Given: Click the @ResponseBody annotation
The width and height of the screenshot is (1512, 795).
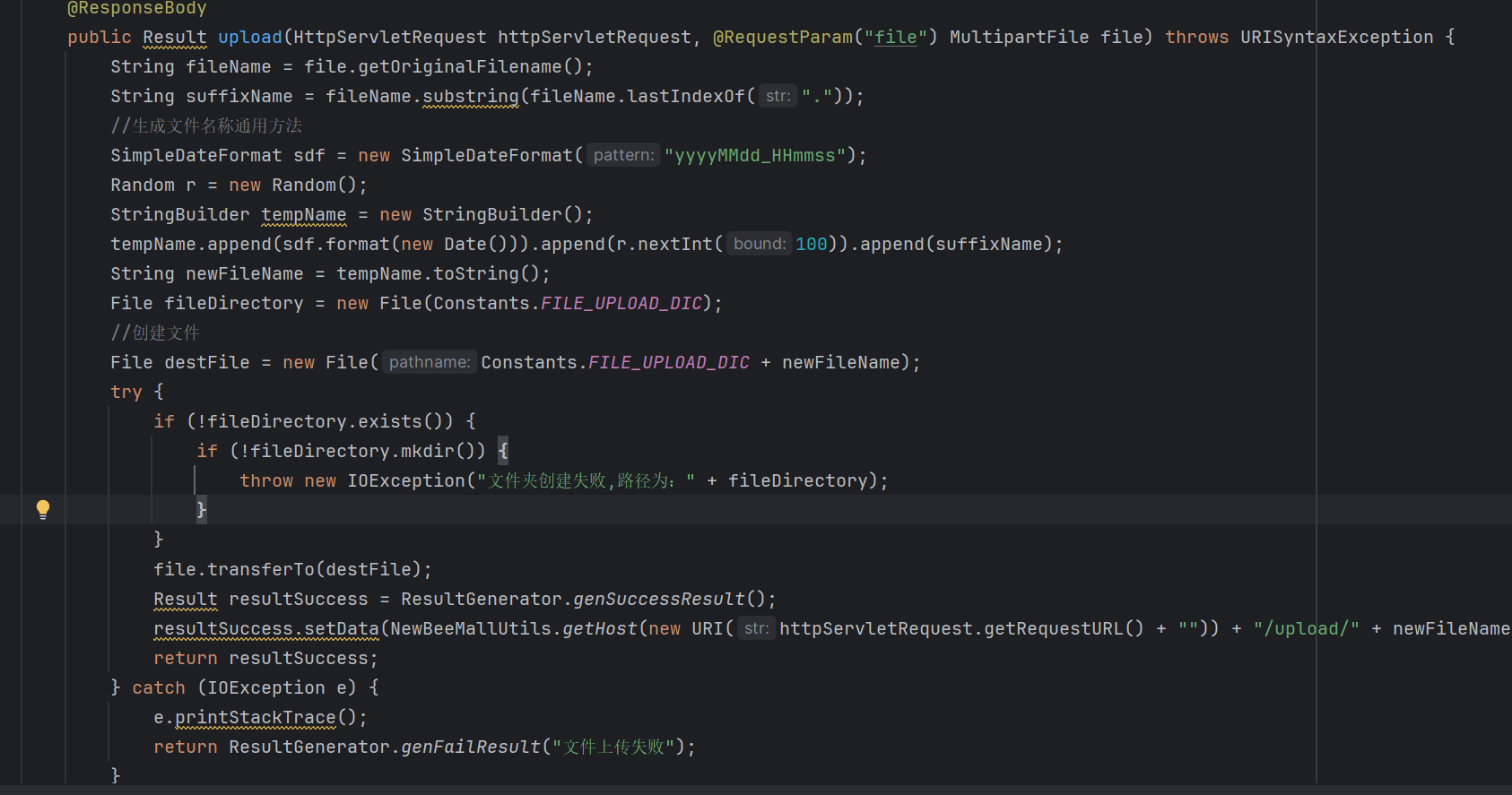Looking at the screenshot, I should click(136, 8).
